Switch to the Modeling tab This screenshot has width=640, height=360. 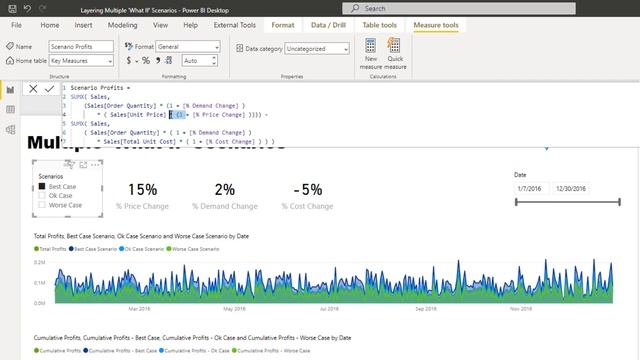pos(122,25)
